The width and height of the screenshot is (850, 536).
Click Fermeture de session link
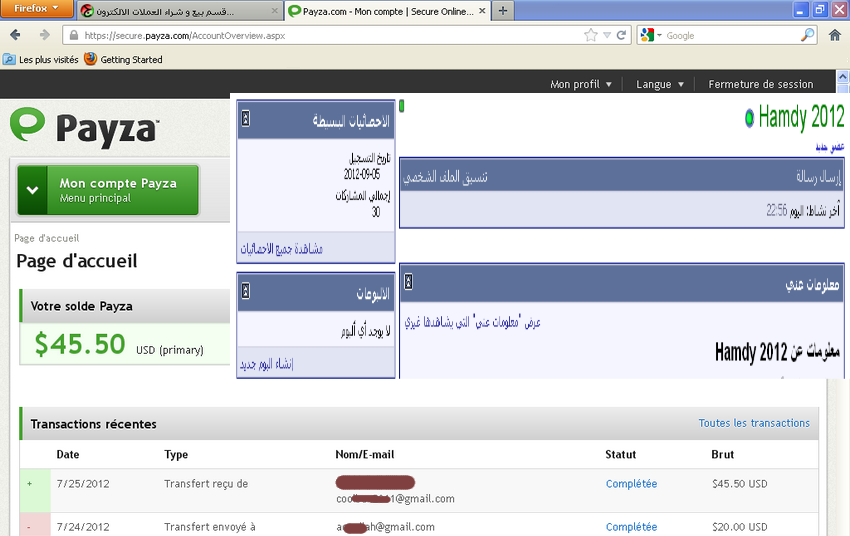[761, 84]
